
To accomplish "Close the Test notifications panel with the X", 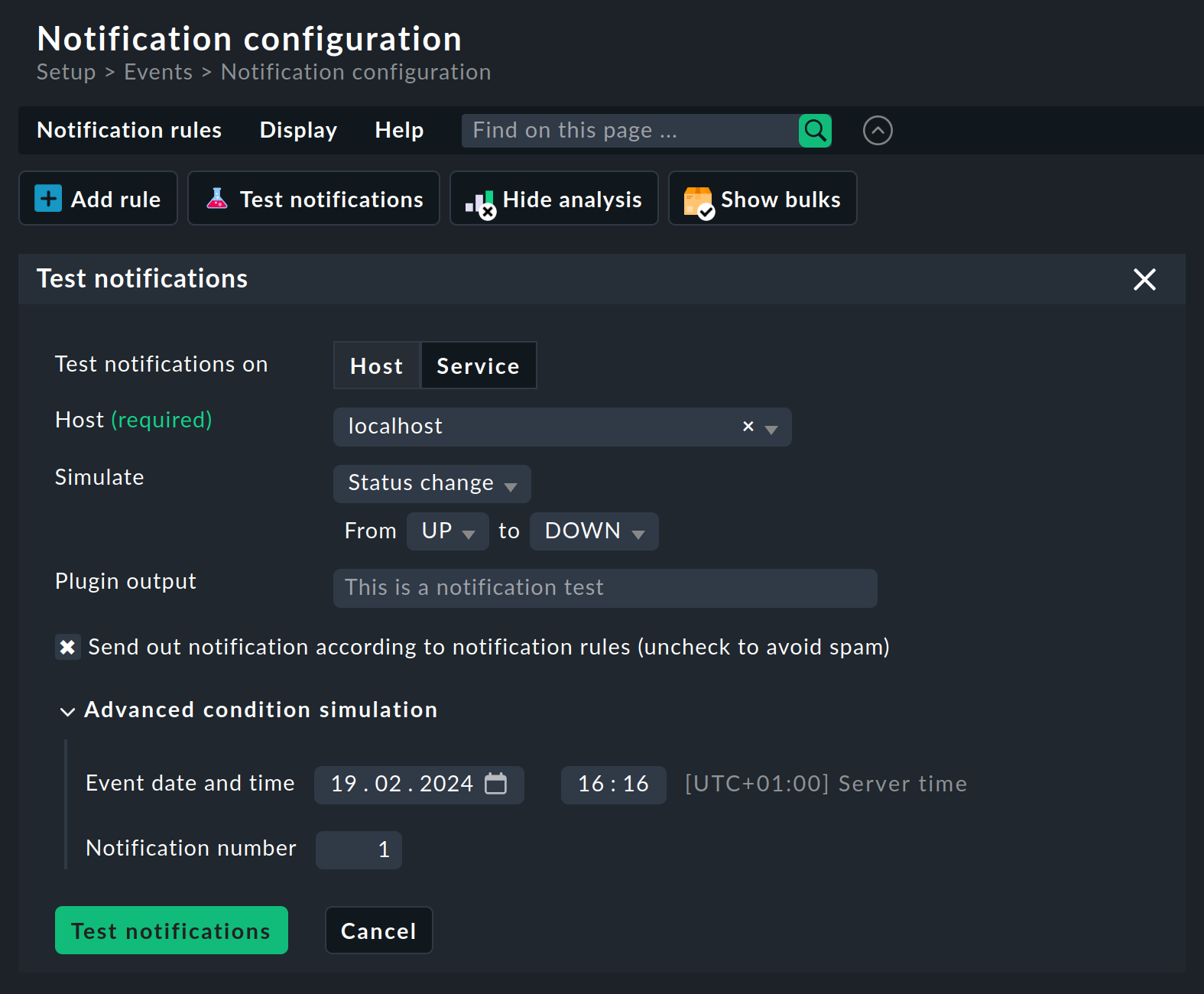I will (x=1144, y=279).
